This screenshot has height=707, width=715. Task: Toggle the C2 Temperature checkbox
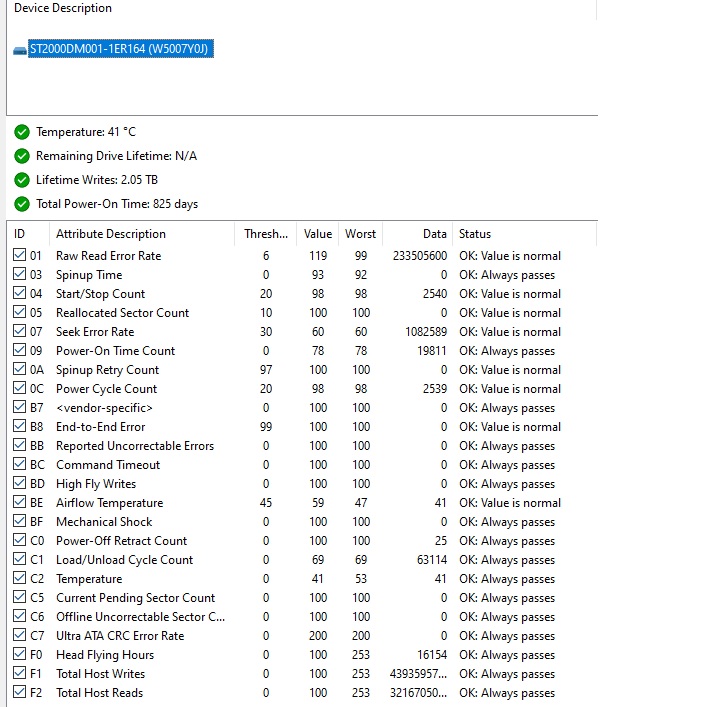[x=19, y=578]
